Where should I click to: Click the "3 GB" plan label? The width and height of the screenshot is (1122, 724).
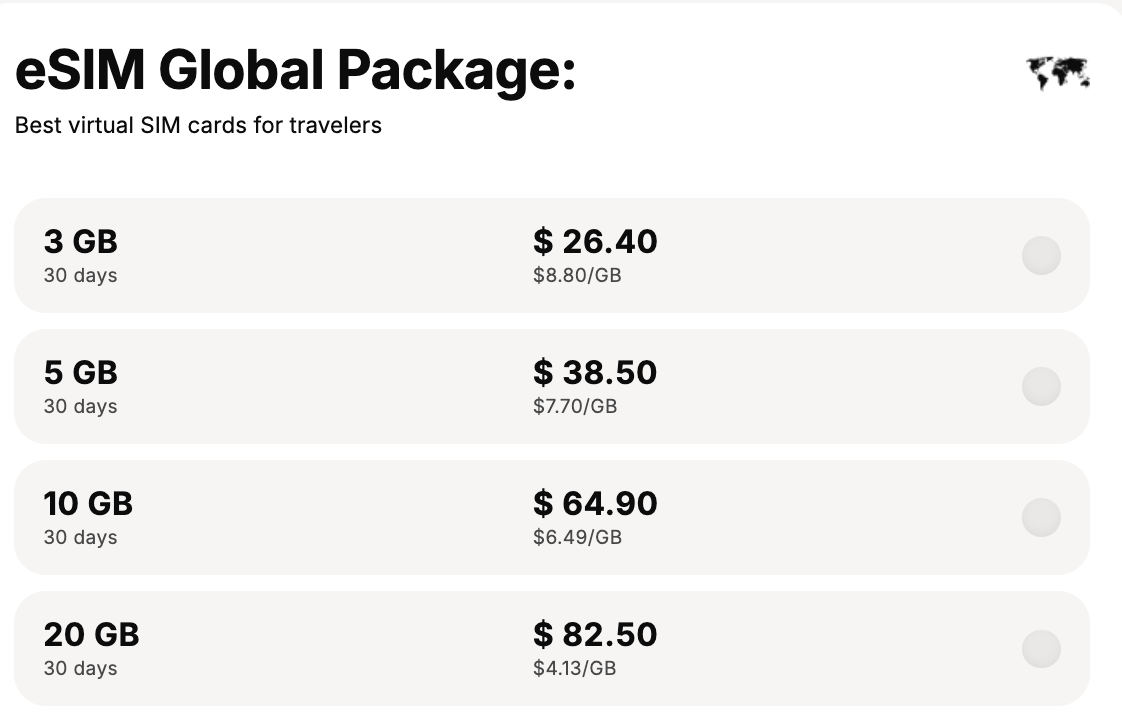[x=81, y=242]
